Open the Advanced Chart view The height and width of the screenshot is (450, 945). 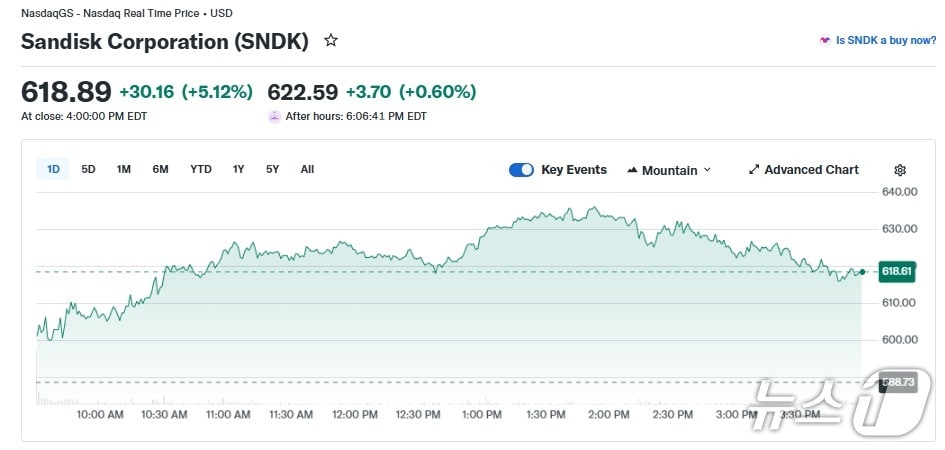point(811,170)
